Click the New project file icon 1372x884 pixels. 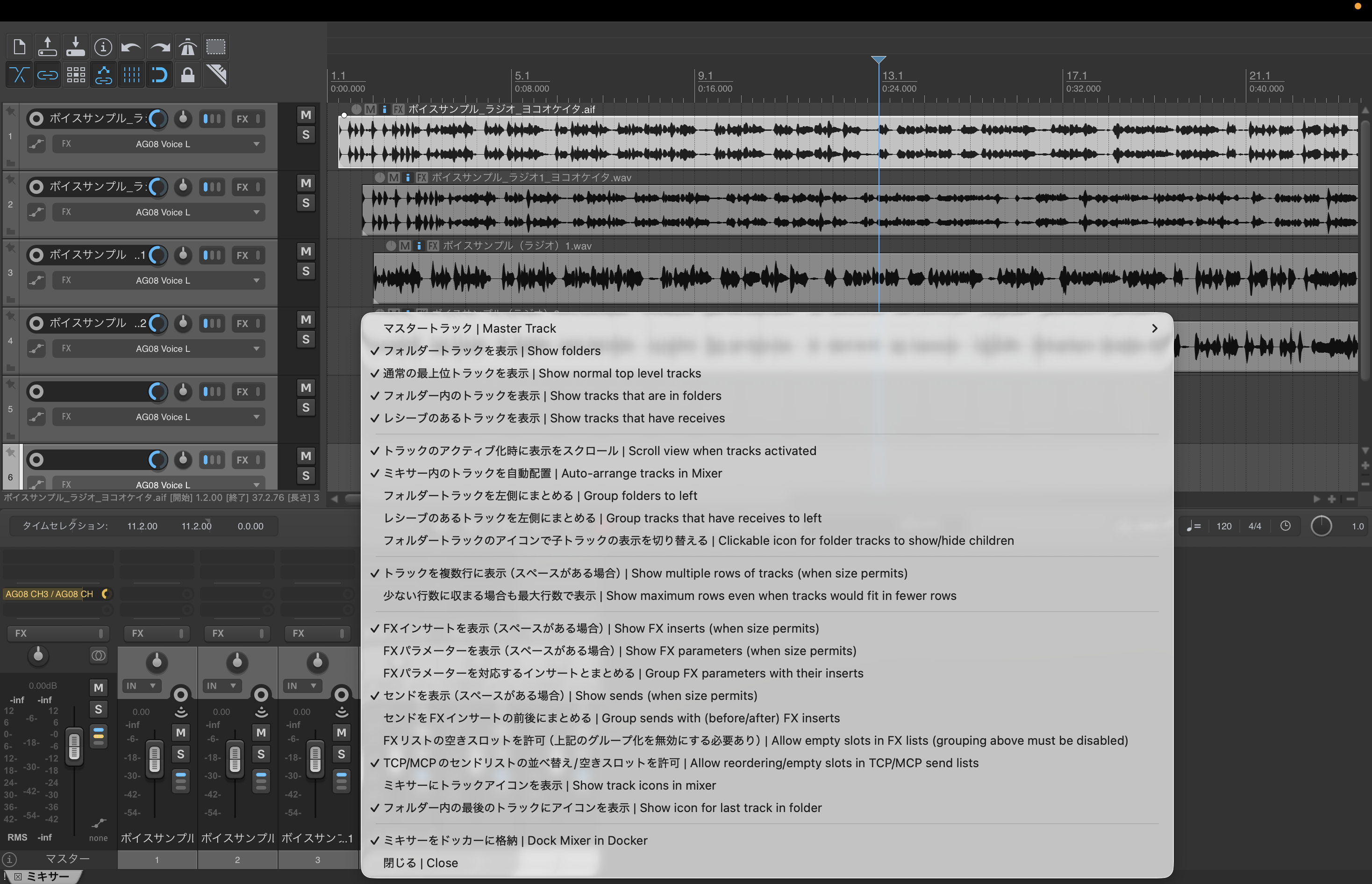[19, 47]
